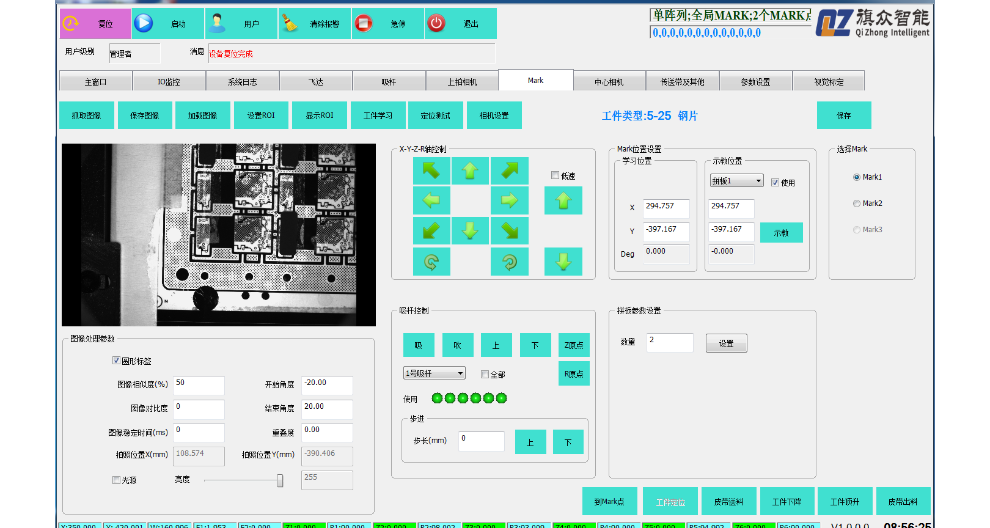Click the 图像相似度(%) field showing 50
990x528 pixels.
(x=199, y=386)
